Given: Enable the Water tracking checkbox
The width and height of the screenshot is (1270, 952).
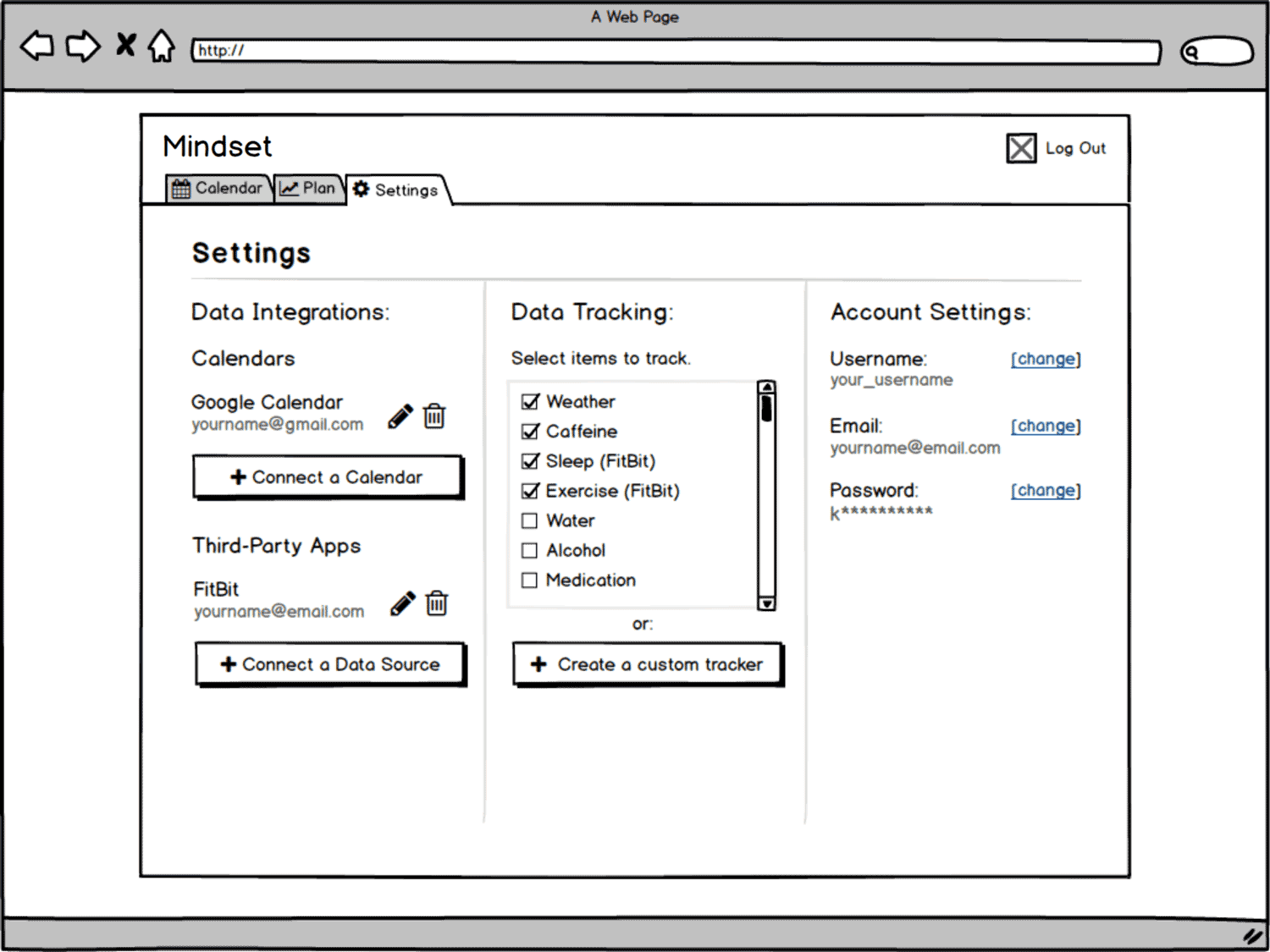Looking at the screenshot, I should pos(529,520).
